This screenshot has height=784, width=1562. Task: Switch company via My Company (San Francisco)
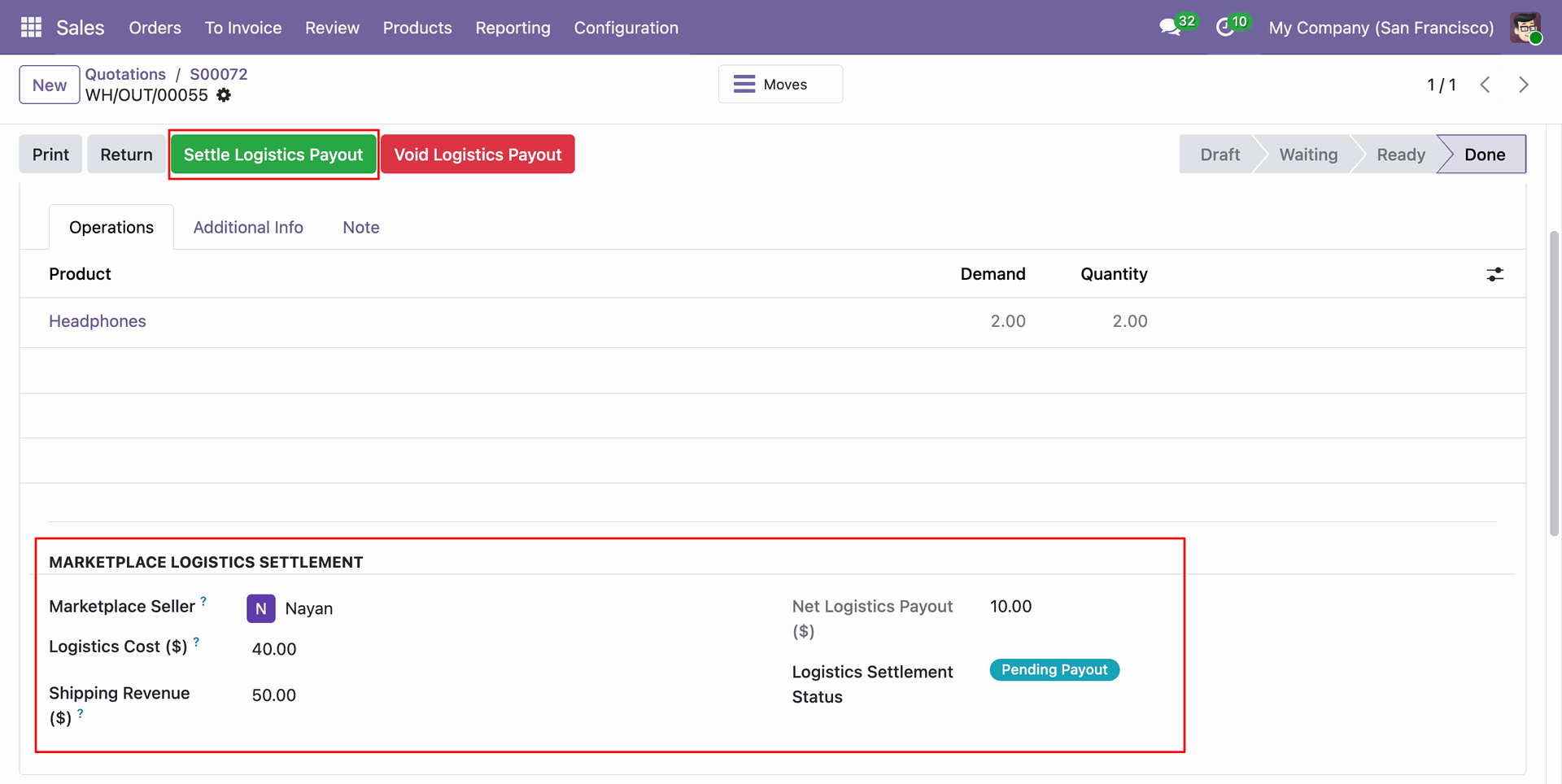point(1381,28)
